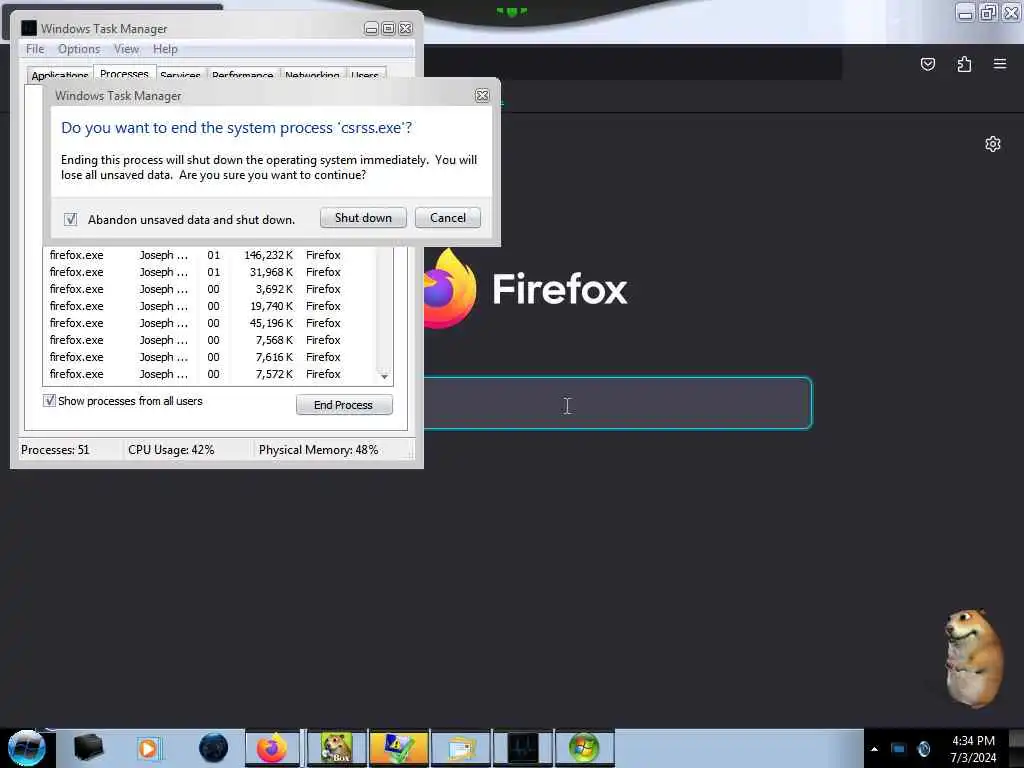1024x768 pixels.
Task: Open the Options menu in Task Manager
Action: coord(79,49)
